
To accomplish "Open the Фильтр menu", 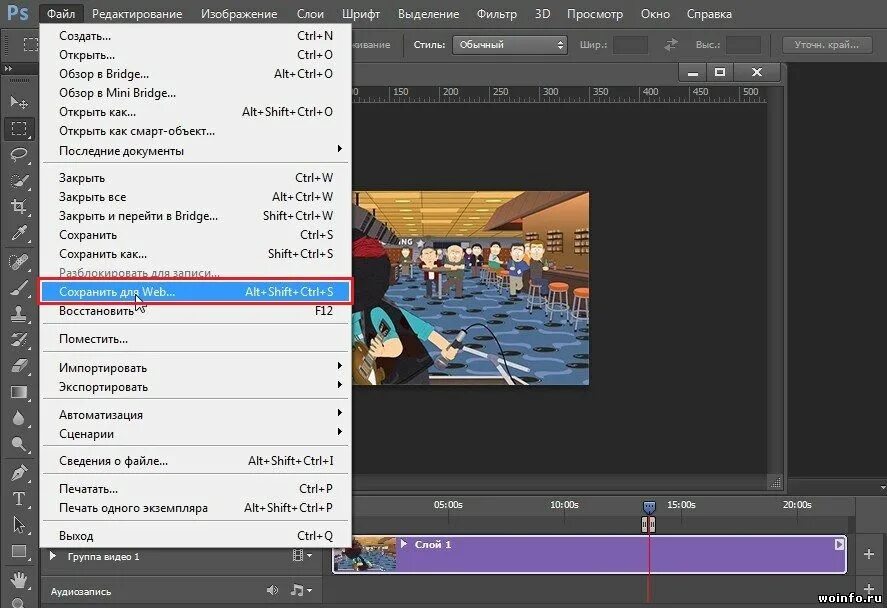I will 497,14.
